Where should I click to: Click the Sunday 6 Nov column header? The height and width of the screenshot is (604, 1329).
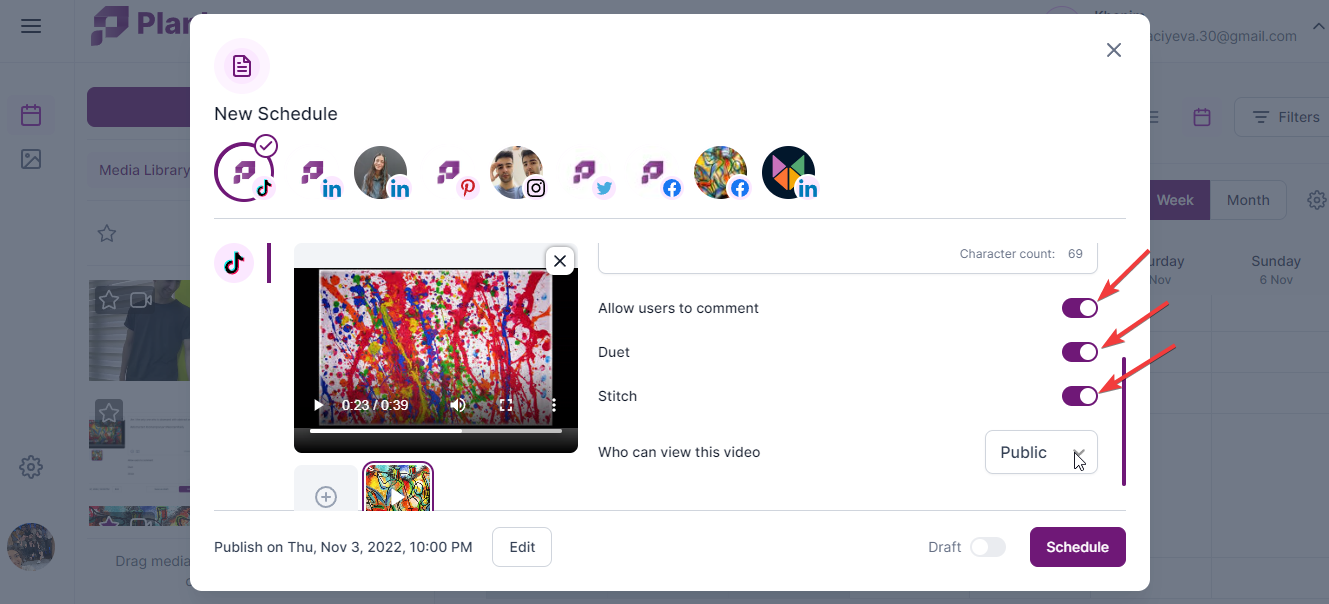(1276, 270)
